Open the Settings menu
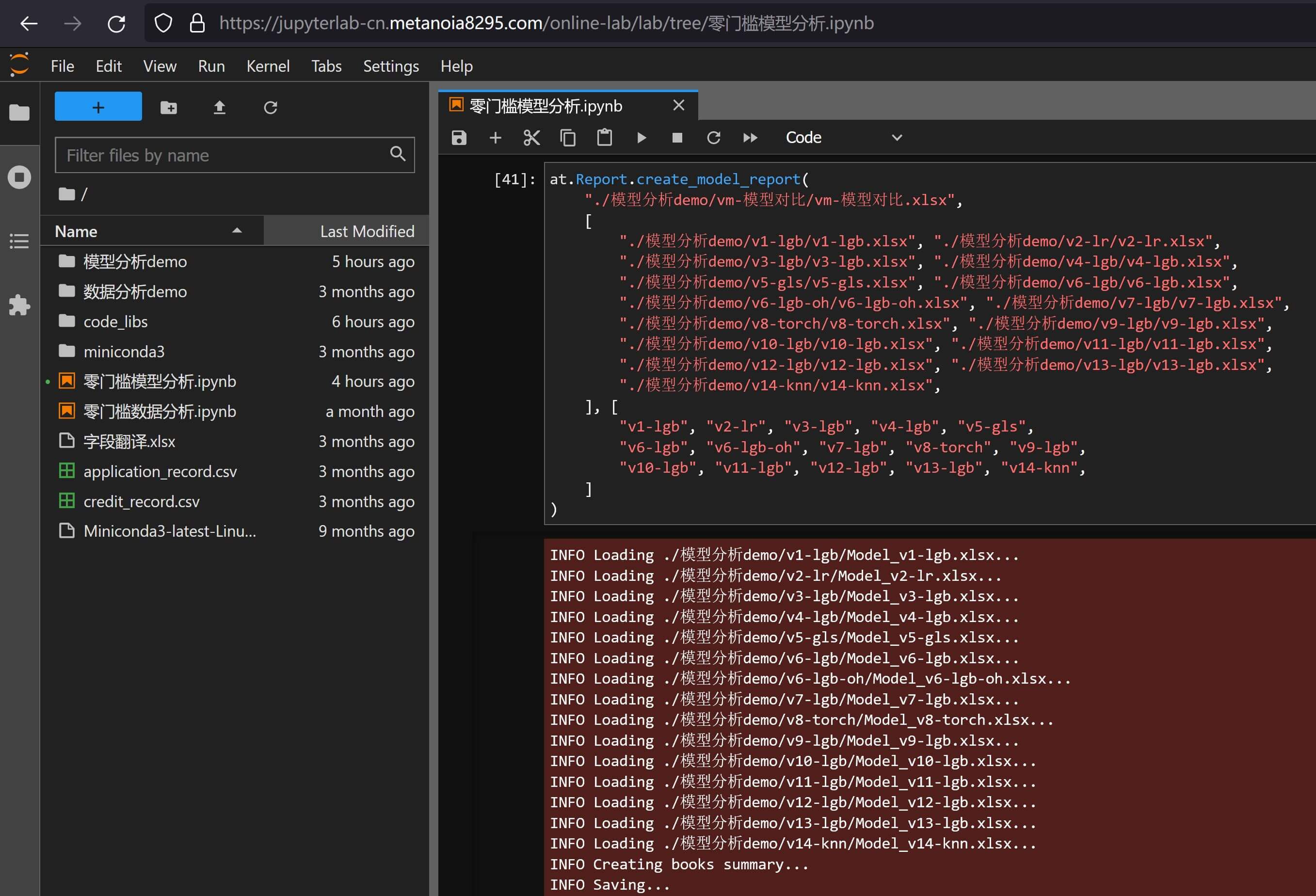Image resolution: width=1316 pixels, height=896 pixels. 391,66
